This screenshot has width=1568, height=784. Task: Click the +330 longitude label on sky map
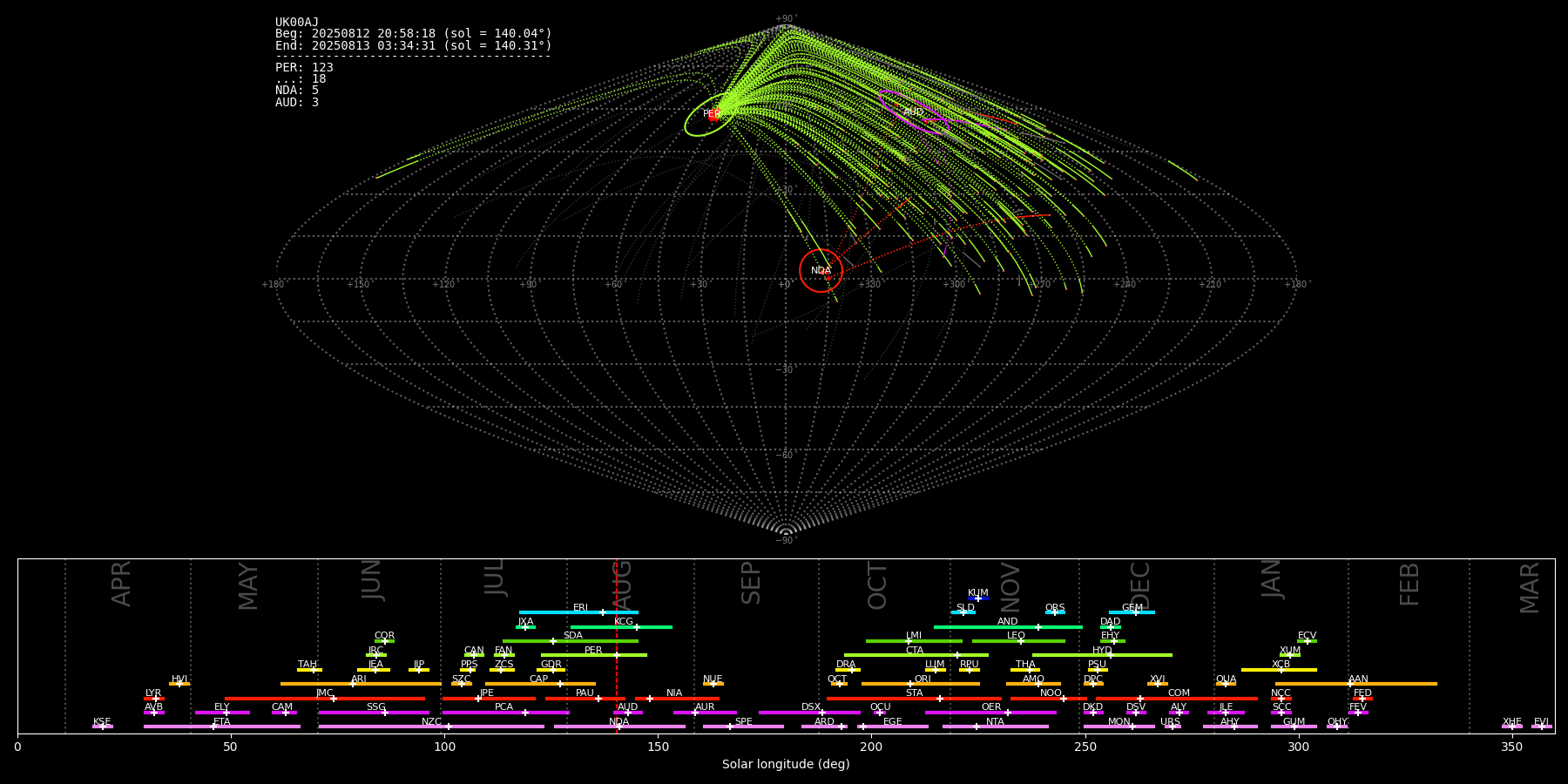tap(869, 285)
